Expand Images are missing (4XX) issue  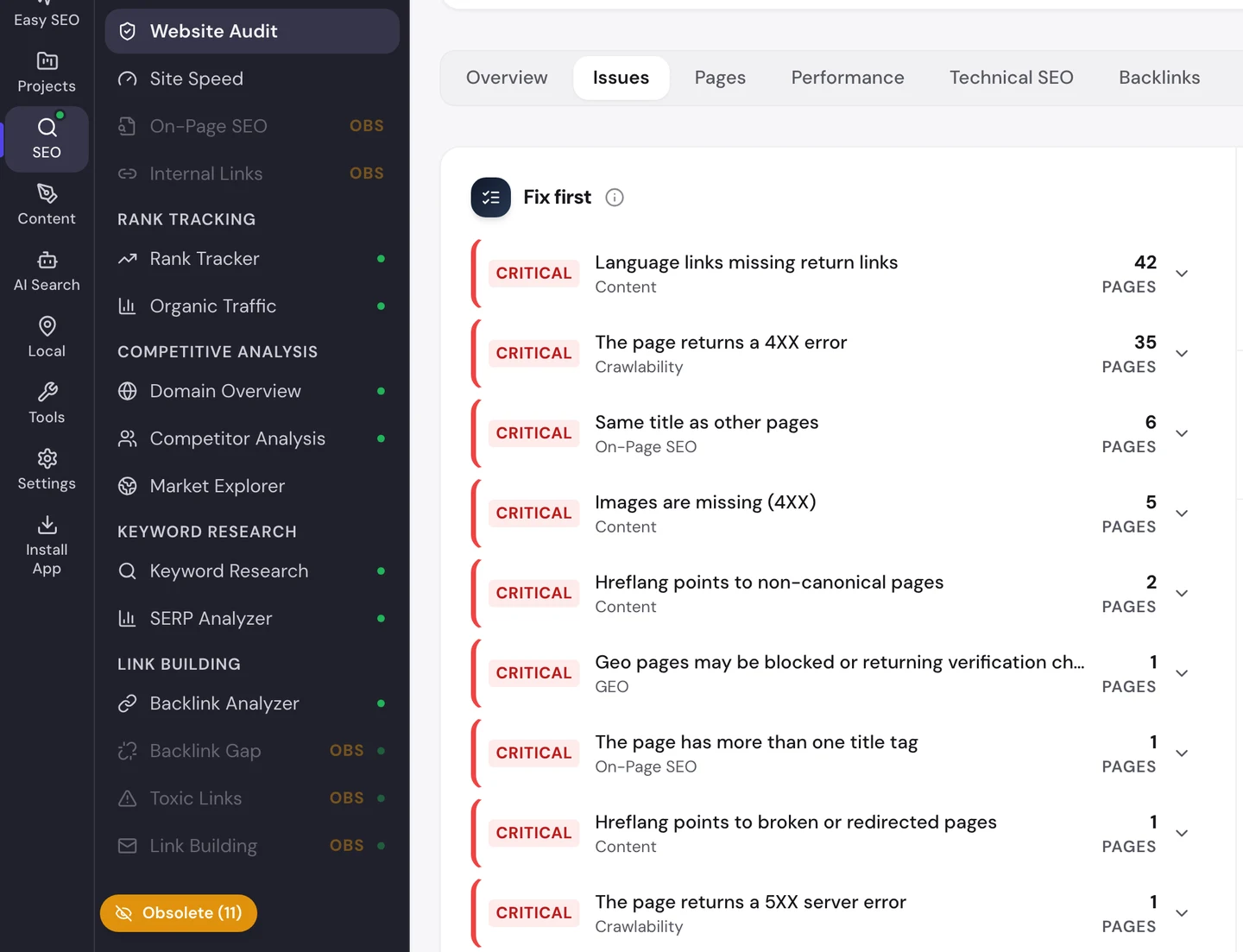1182,514
